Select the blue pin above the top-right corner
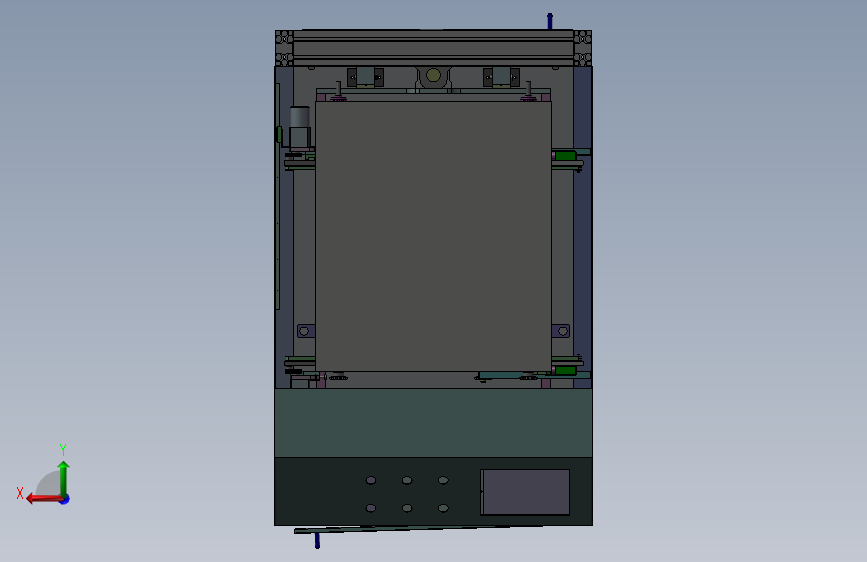This screenshot has height=562, width=867. pos(550,21)
